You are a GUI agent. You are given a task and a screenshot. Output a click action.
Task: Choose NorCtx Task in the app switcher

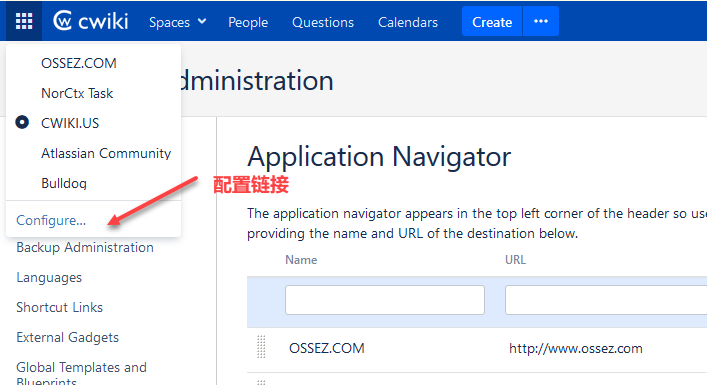click(77, 93)
